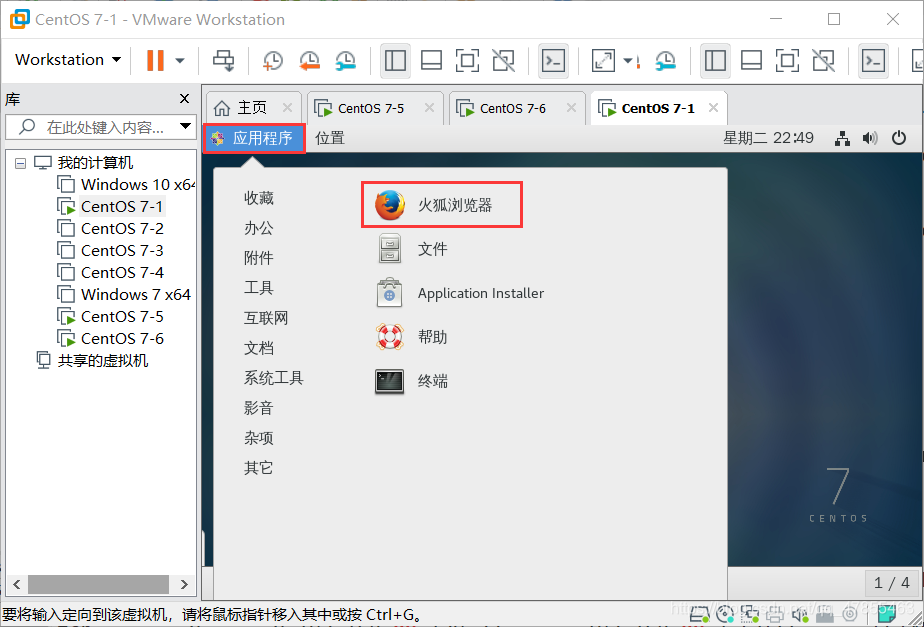Viewport: 924px width, 627px height.
Task: Select CentOS 7-5 in the library tree
Action: coord(123,316)
